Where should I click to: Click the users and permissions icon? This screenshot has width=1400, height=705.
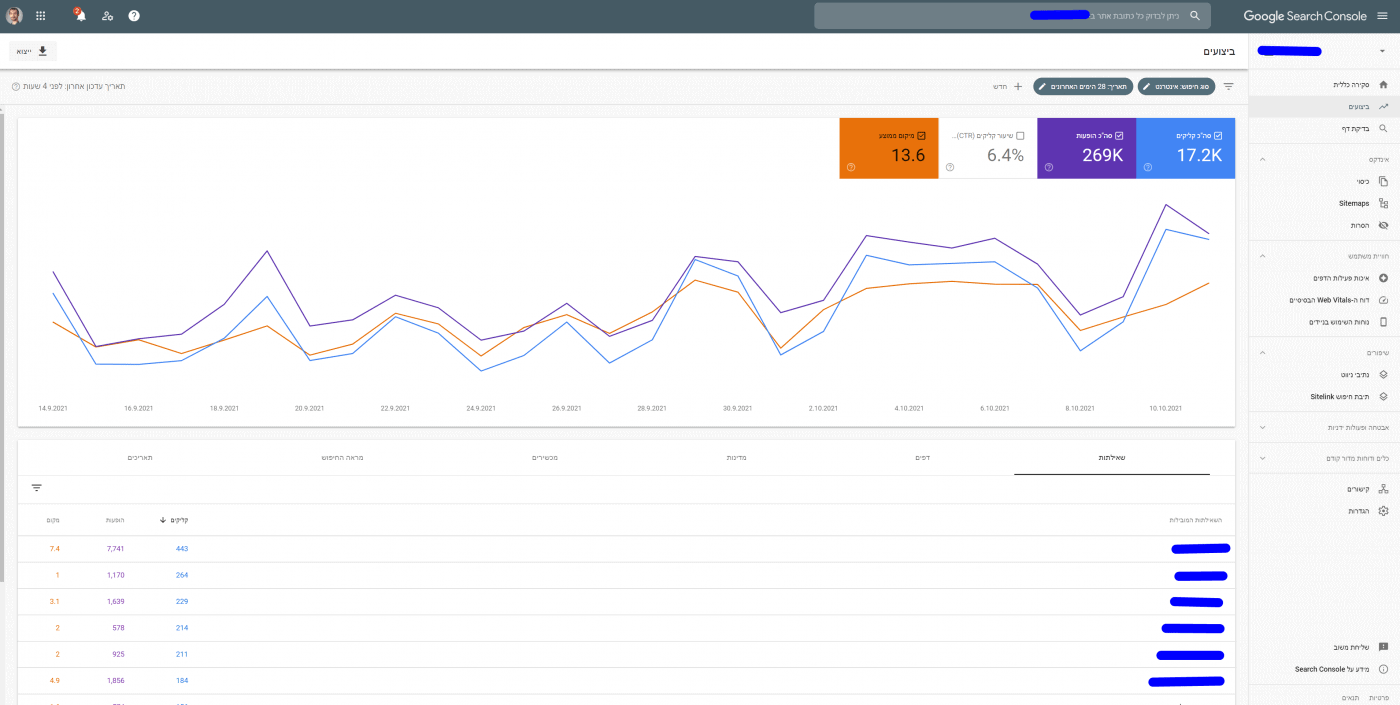tap(107, 16)
